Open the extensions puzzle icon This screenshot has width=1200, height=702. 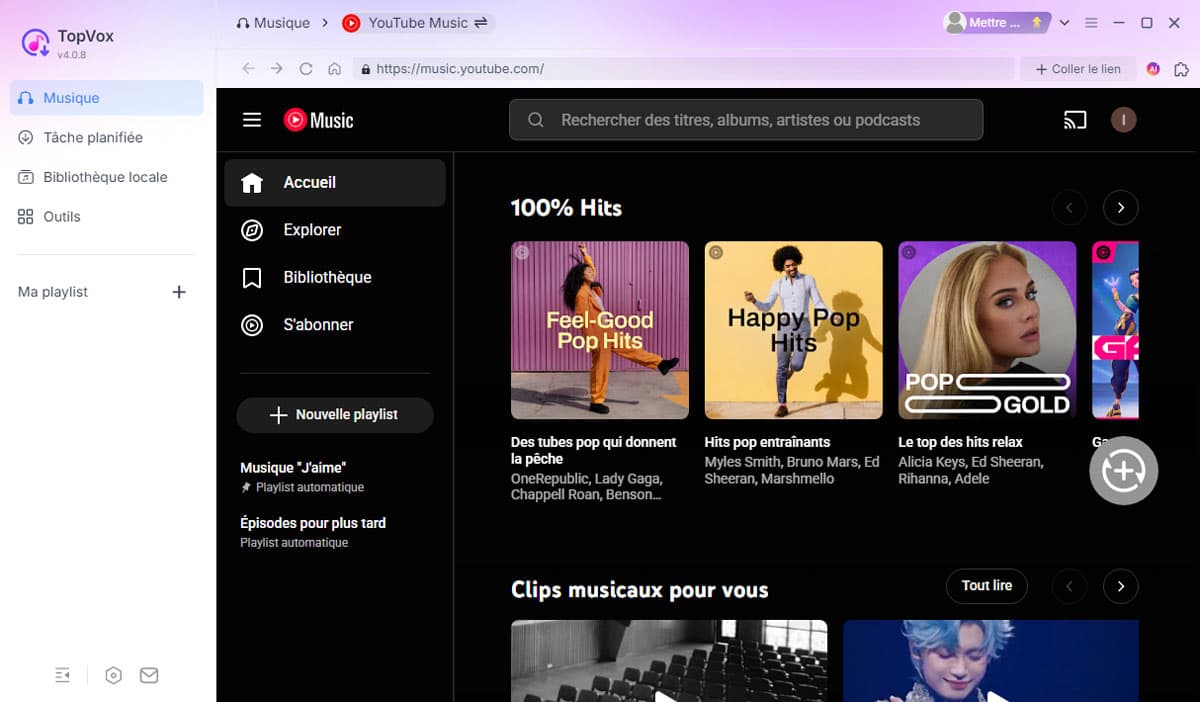coord(1181,69)
